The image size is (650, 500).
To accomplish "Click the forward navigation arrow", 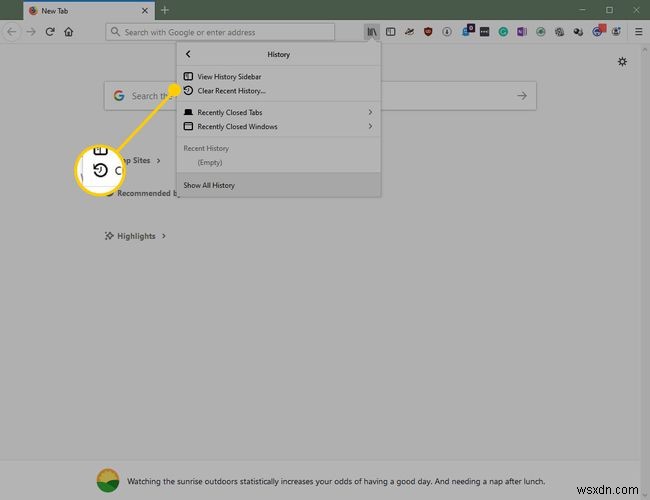I will pyautogui.click(x=31, y=32).
